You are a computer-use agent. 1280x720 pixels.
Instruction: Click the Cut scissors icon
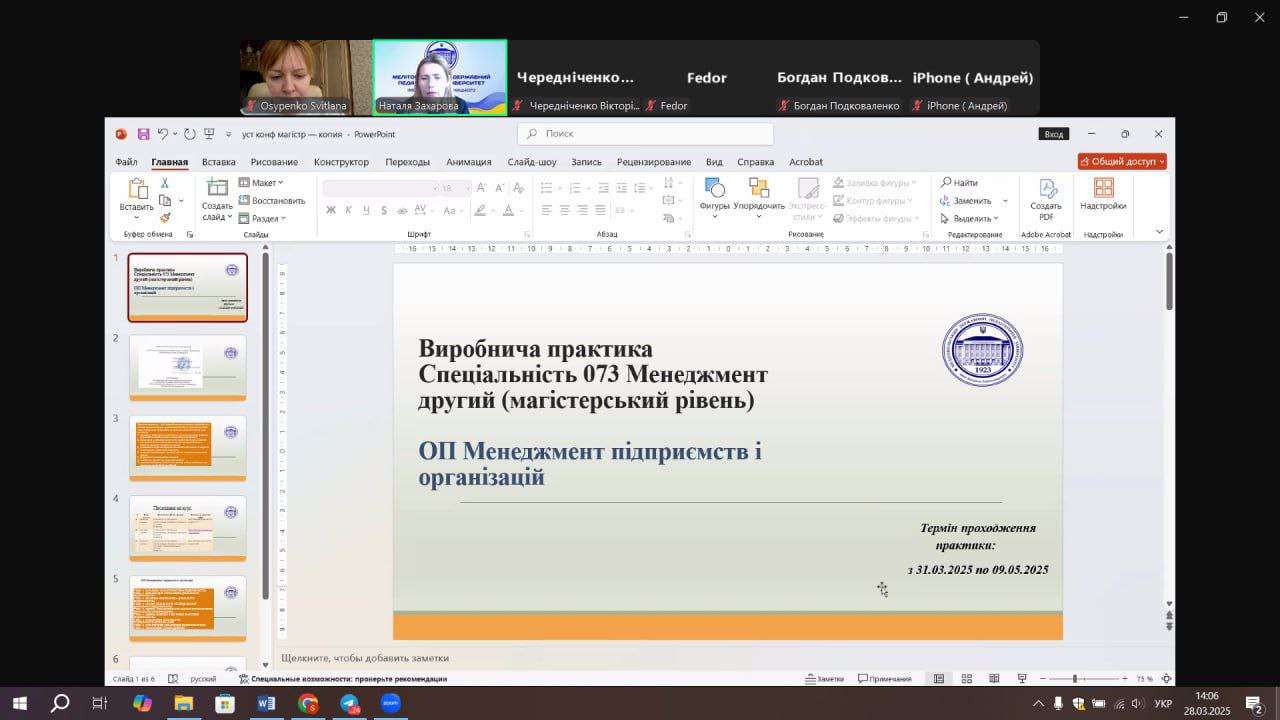(x=165, y=183)
